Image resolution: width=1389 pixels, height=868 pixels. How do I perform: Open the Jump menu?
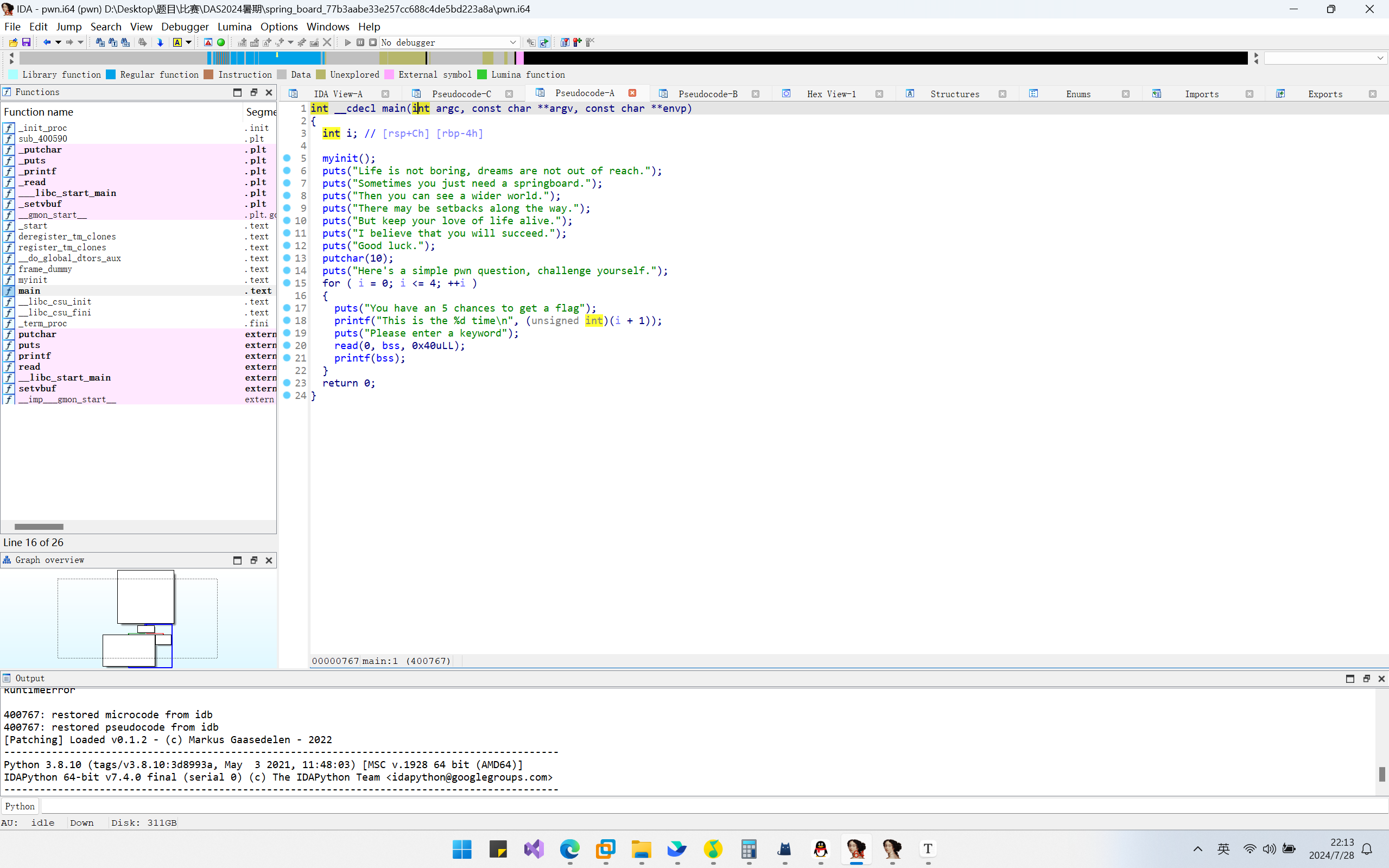[69, 27]
